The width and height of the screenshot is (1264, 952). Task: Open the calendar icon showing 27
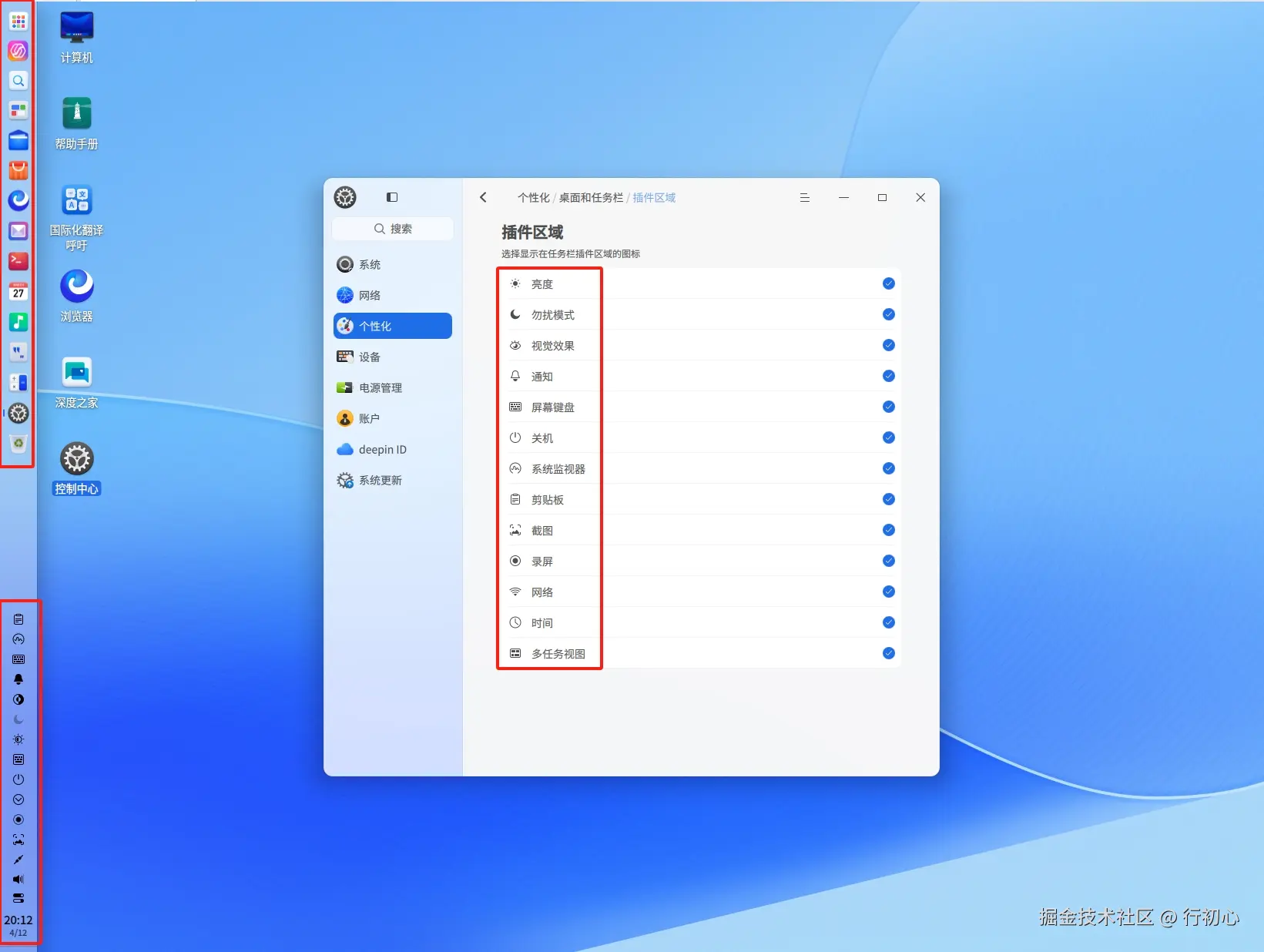pyautogui.click(x=18, y=291)
